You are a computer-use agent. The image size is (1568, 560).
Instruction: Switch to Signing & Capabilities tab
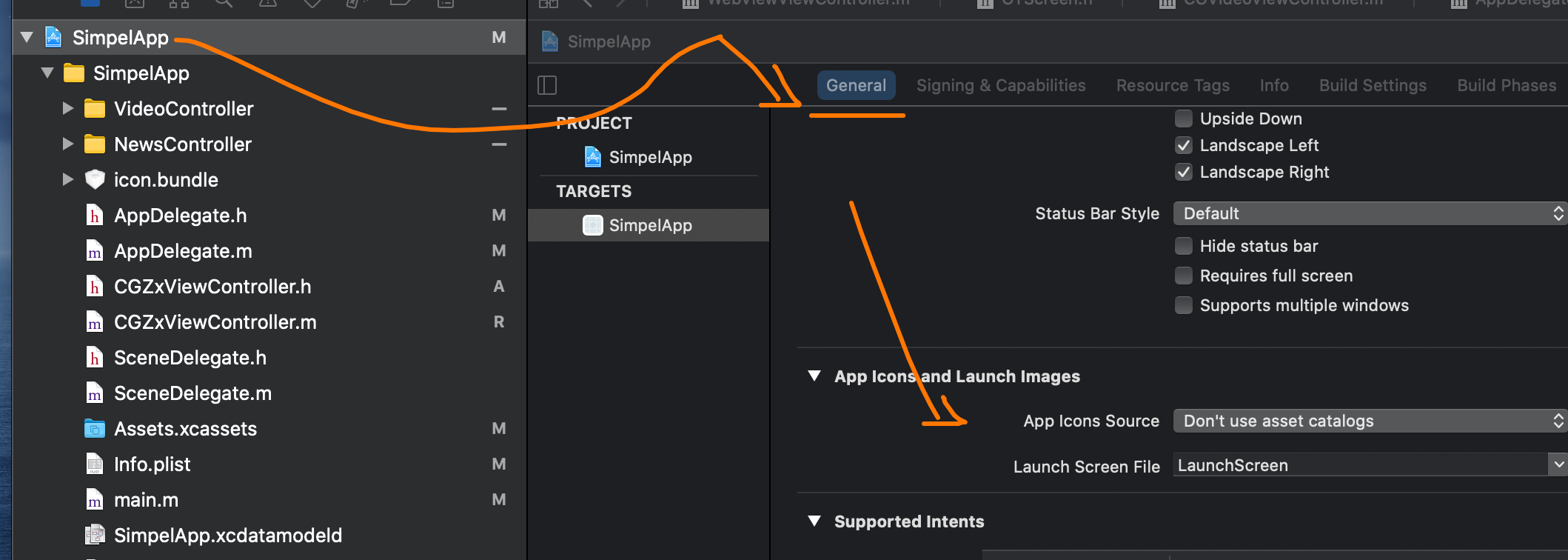[x=1001, y=85]
